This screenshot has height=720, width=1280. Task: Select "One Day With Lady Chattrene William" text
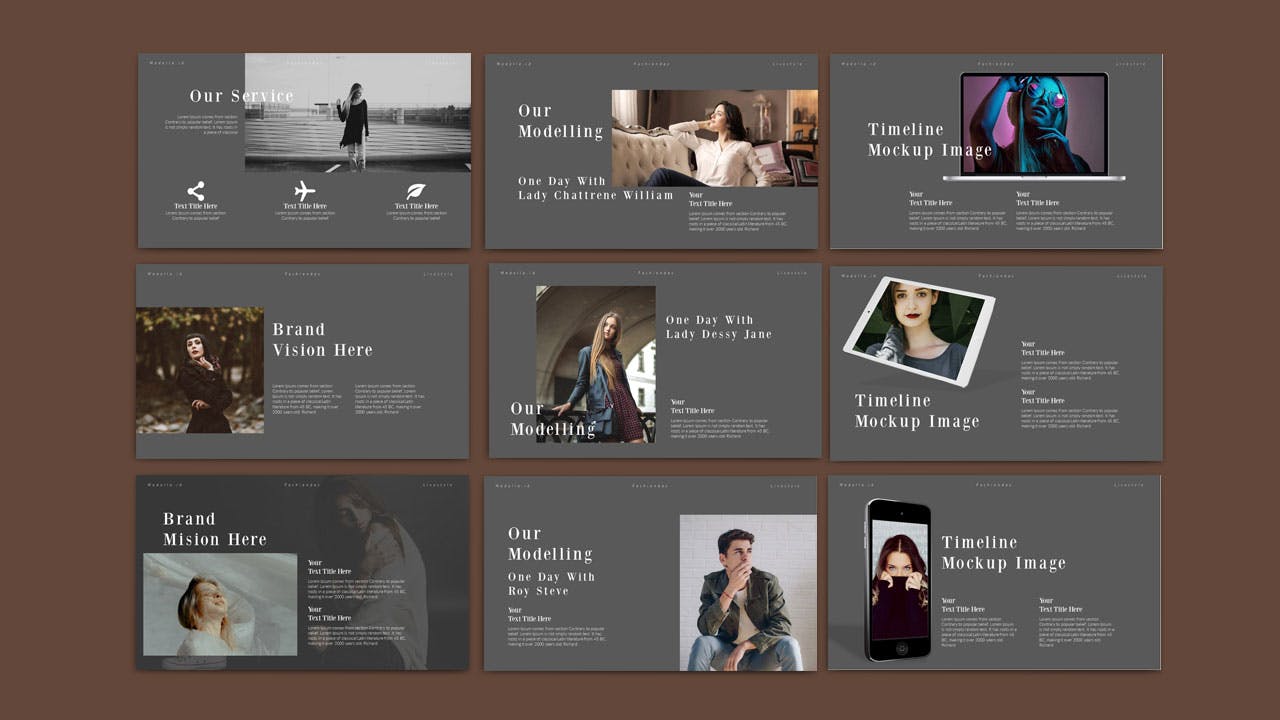(595, 188)
